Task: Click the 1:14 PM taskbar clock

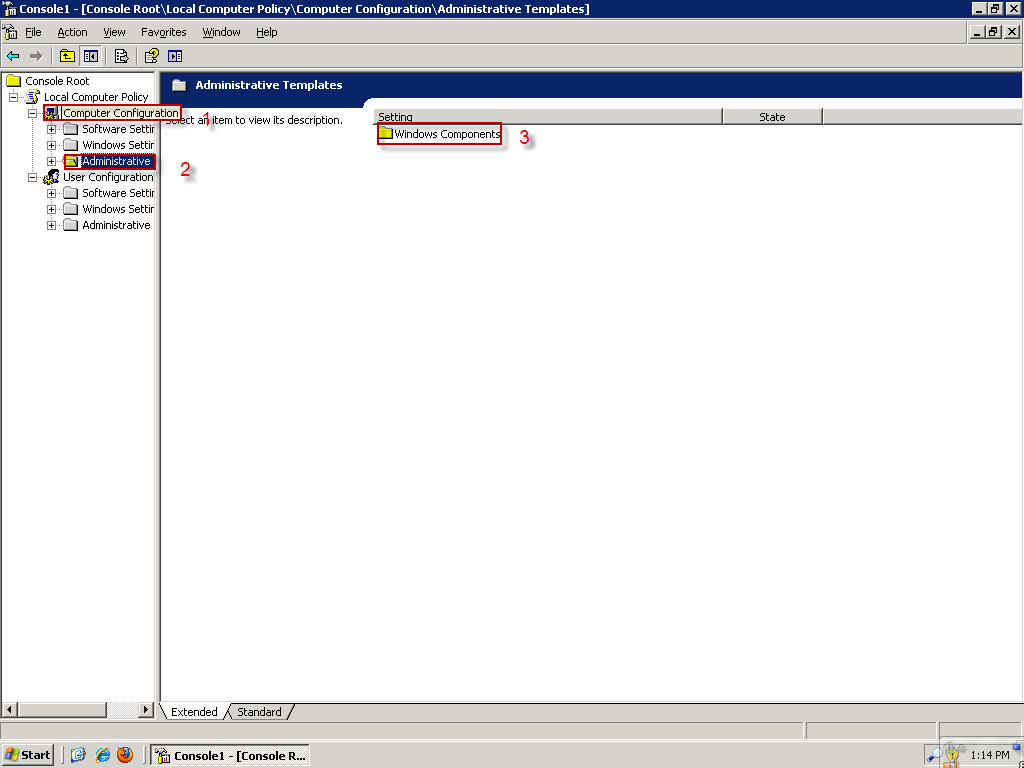Action: [x=989, y=756]
